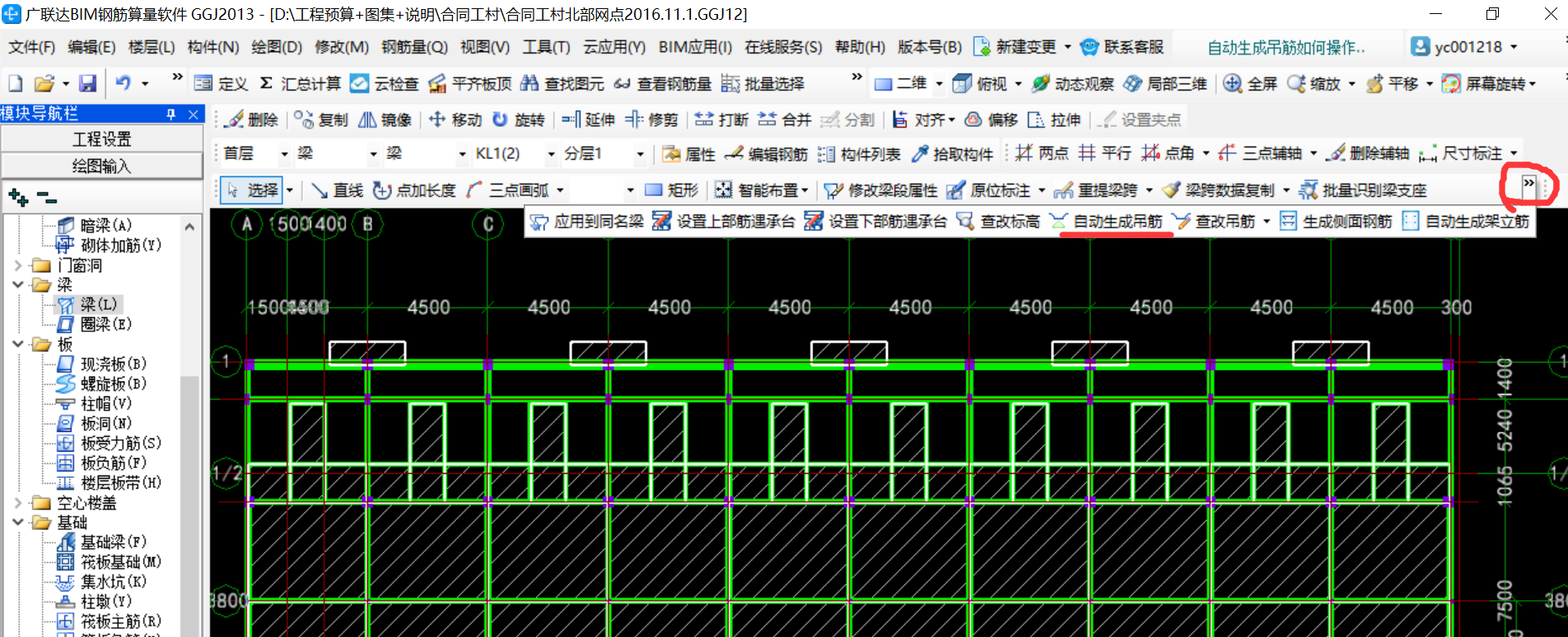
Task: Choose the 镜像 mirror tool
Action: [385, 119]
